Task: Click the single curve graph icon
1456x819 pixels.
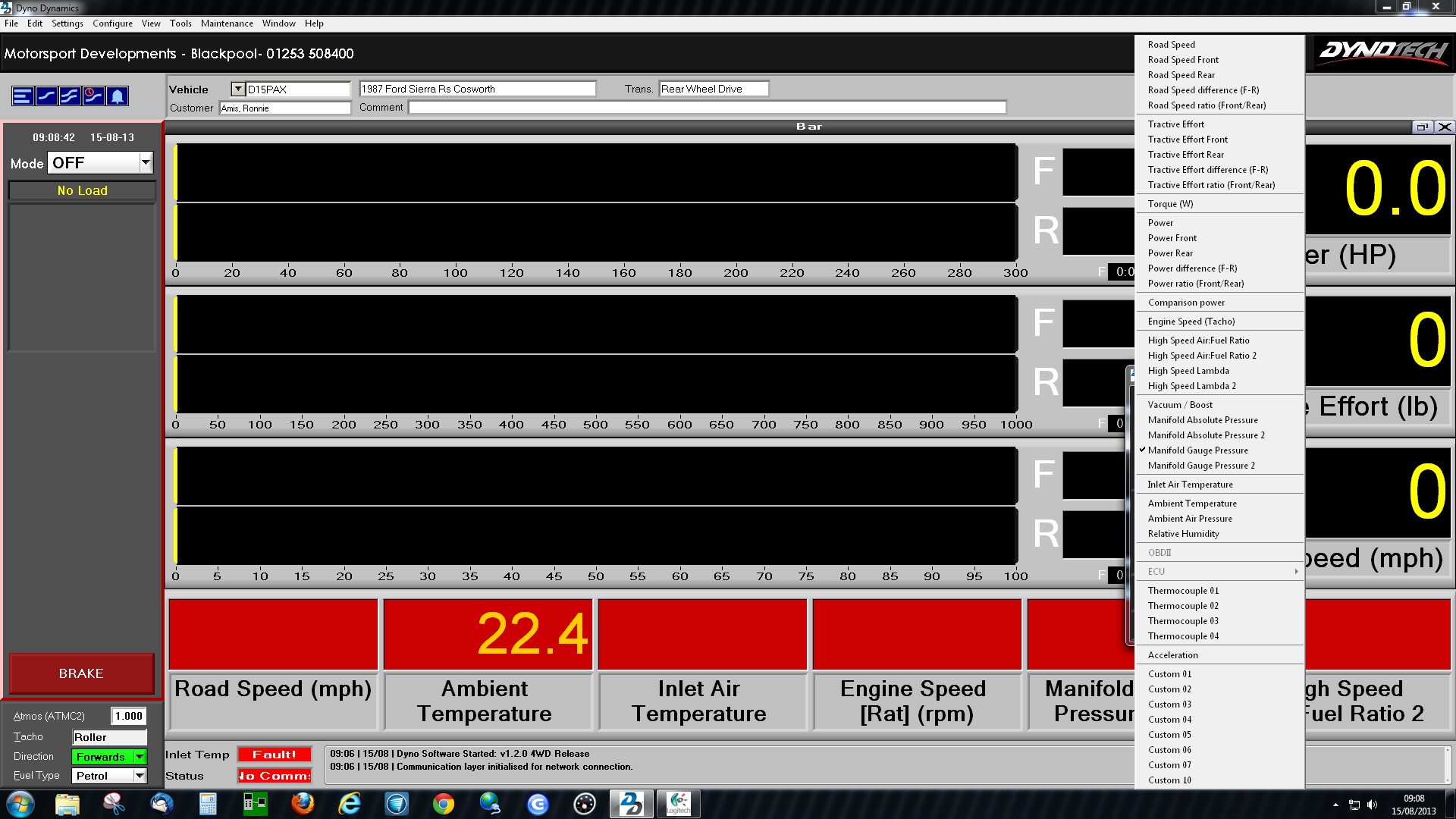Action: 46,96
